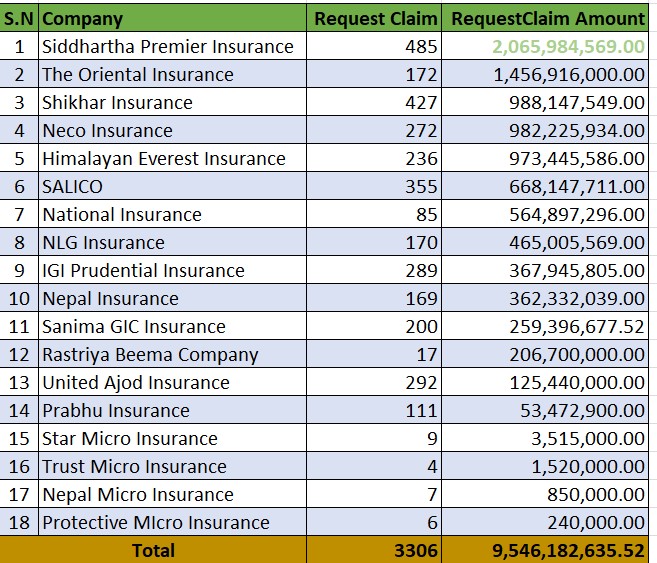Click the Company column header
The width and height of the screenshot is (657, 563).
point(83,18)
